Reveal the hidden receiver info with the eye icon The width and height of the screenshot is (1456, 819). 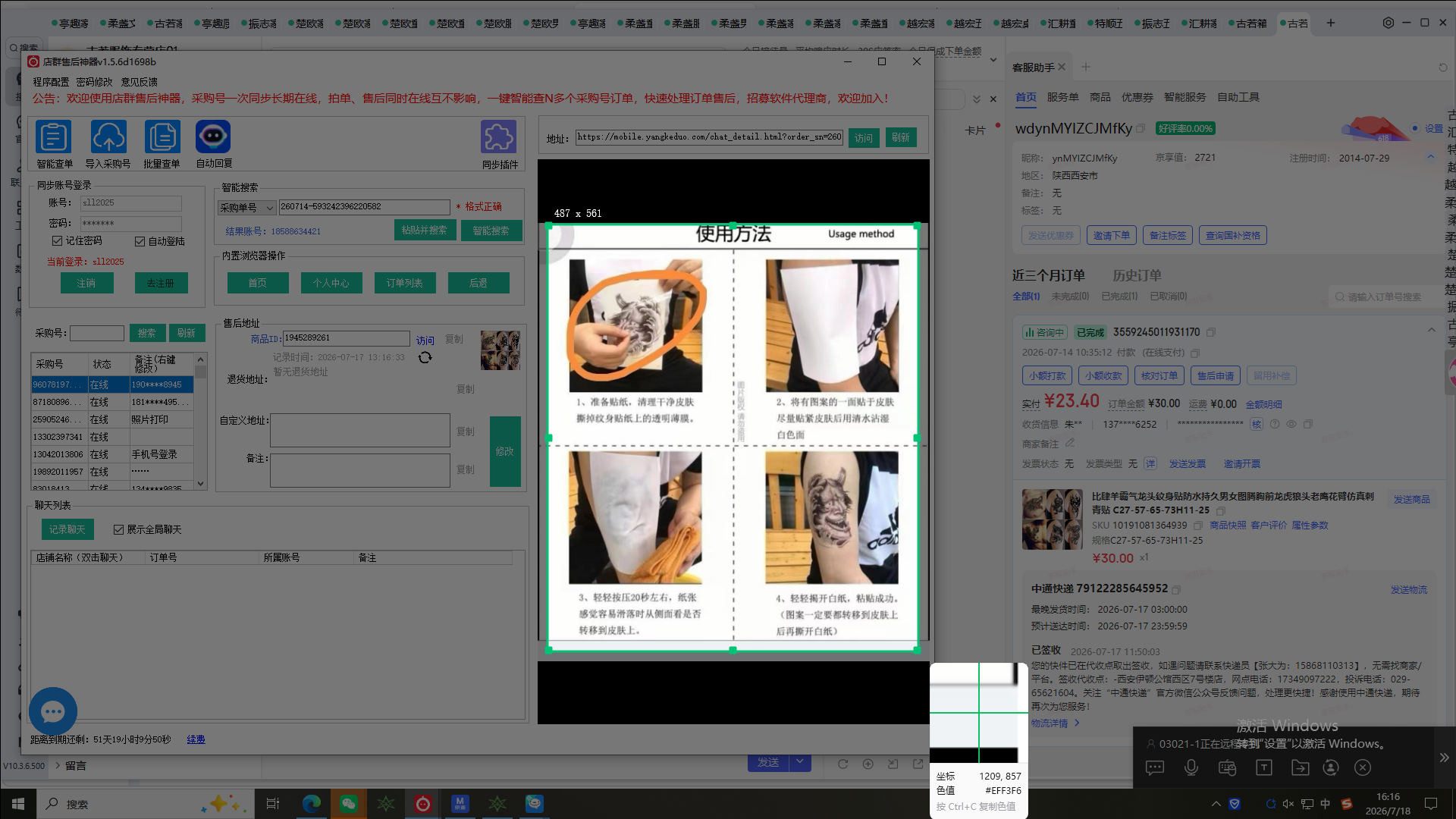(1291, 425)
